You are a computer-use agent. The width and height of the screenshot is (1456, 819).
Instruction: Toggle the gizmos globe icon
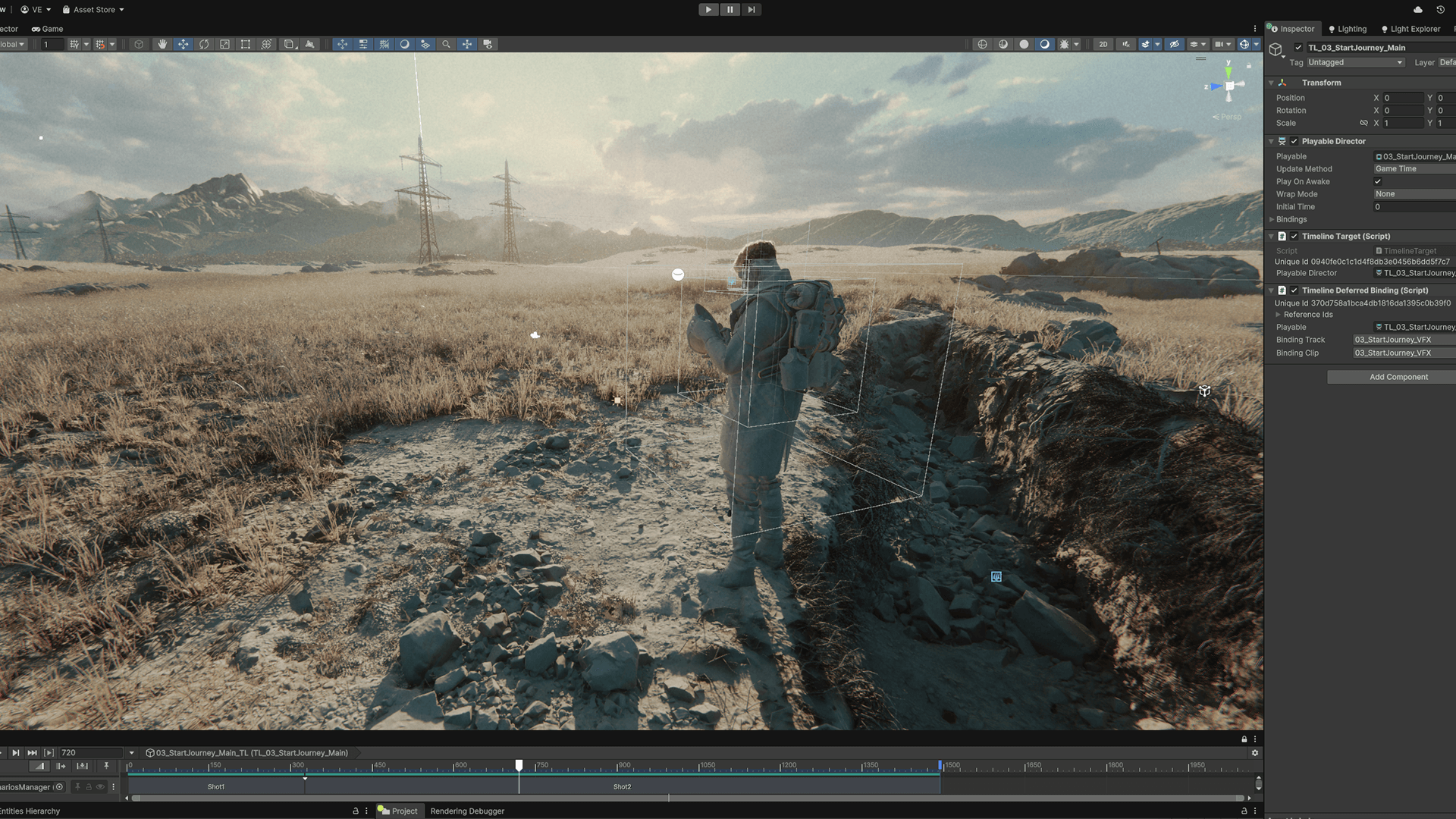1244,44
